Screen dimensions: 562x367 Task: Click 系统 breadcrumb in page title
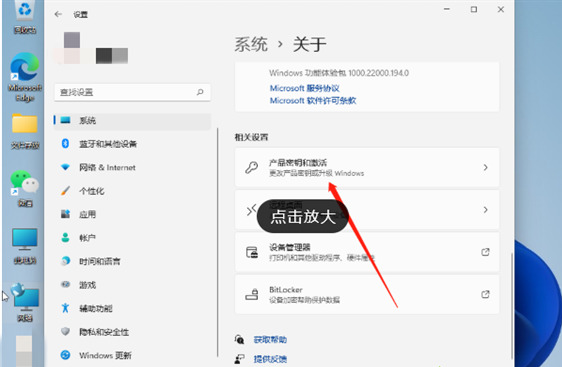[251, 44]
